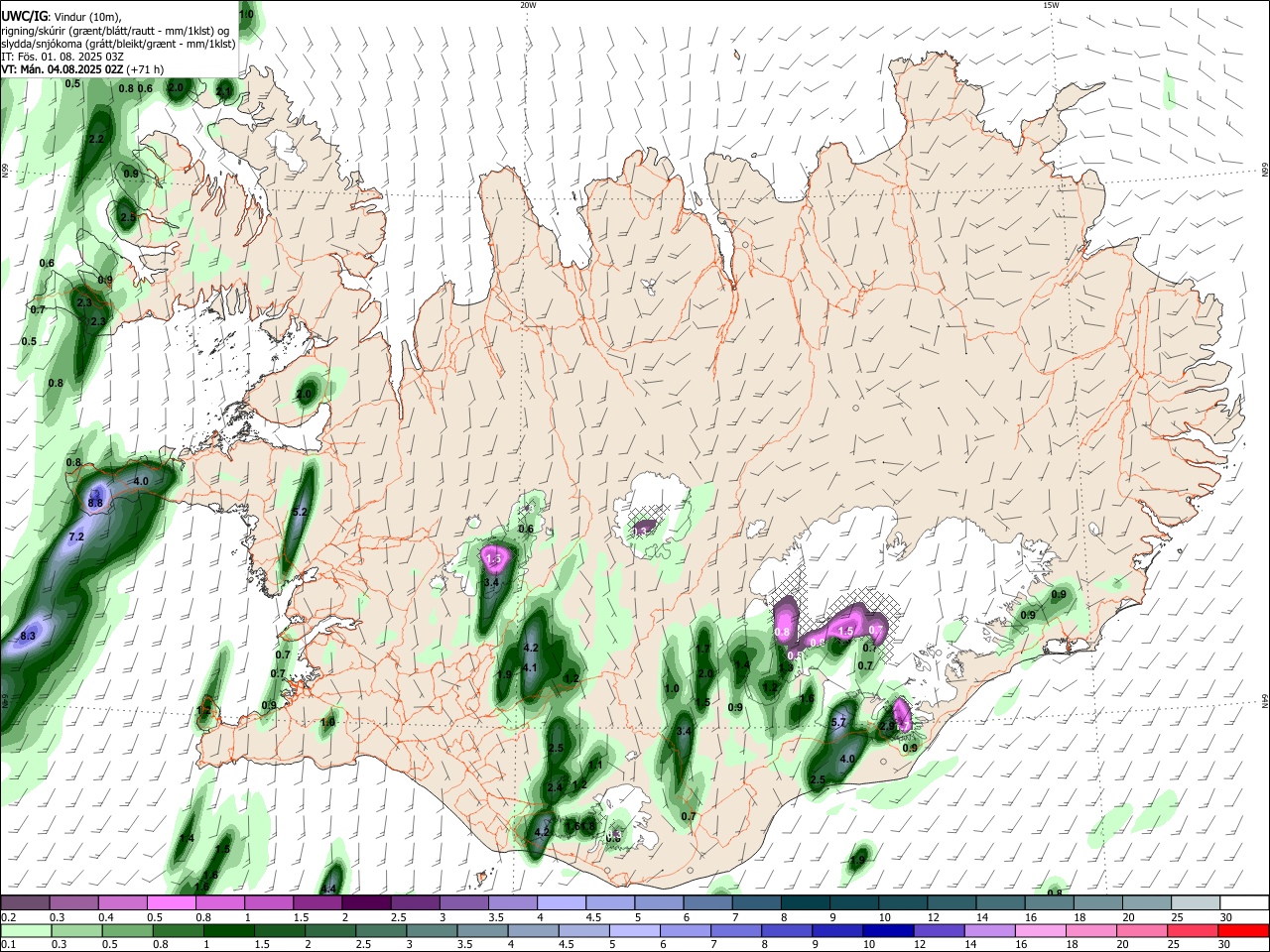
Task: Click the '8.3' precipitation value near left edge
Action: [x=28, y=636]
